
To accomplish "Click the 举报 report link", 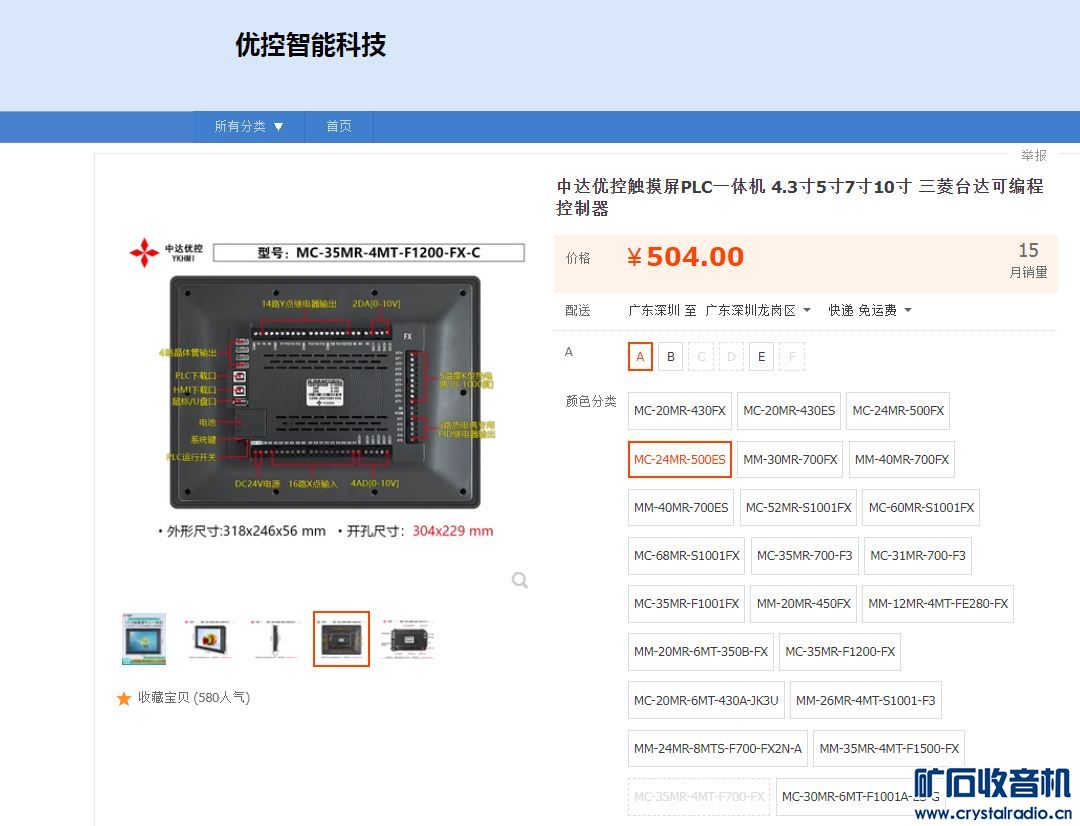I will tap(1034, 156).
